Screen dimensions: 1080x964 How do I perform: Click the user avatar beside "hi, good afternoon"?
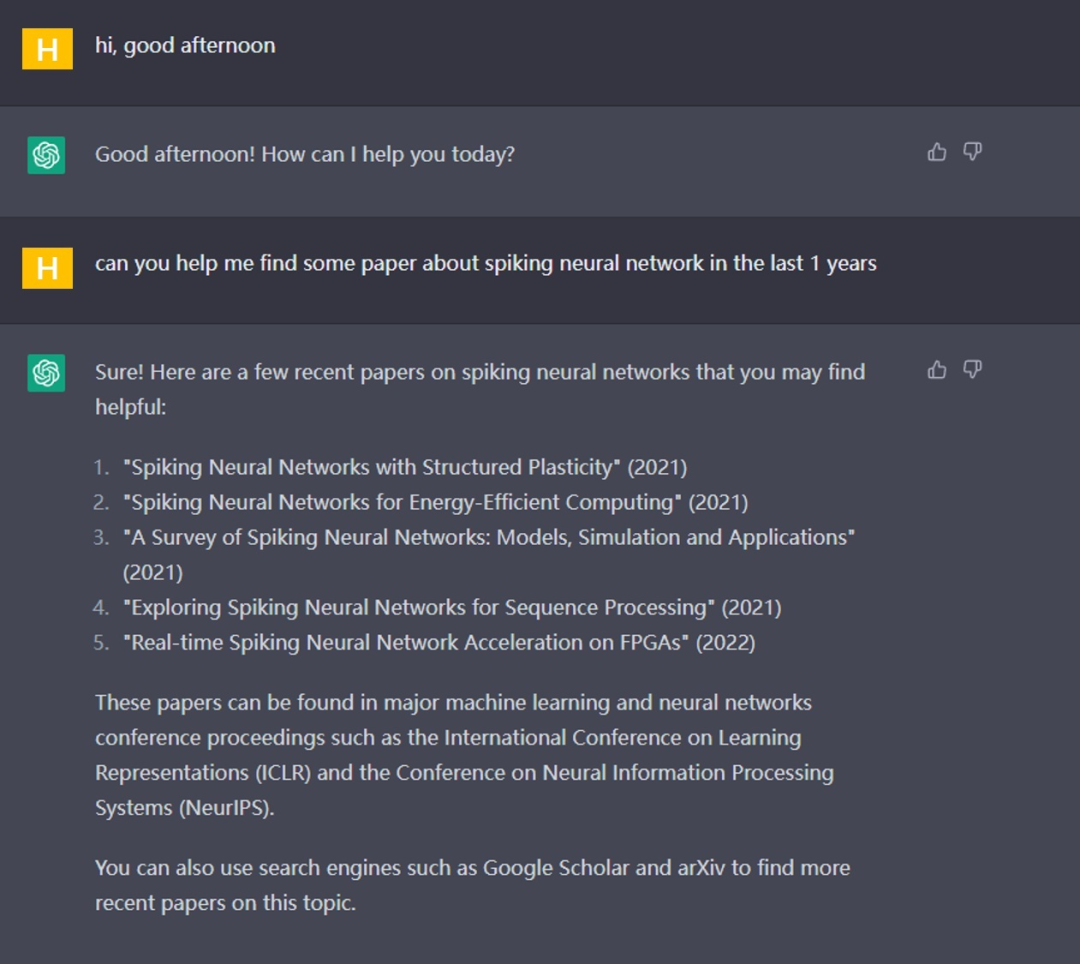(47, 49)
